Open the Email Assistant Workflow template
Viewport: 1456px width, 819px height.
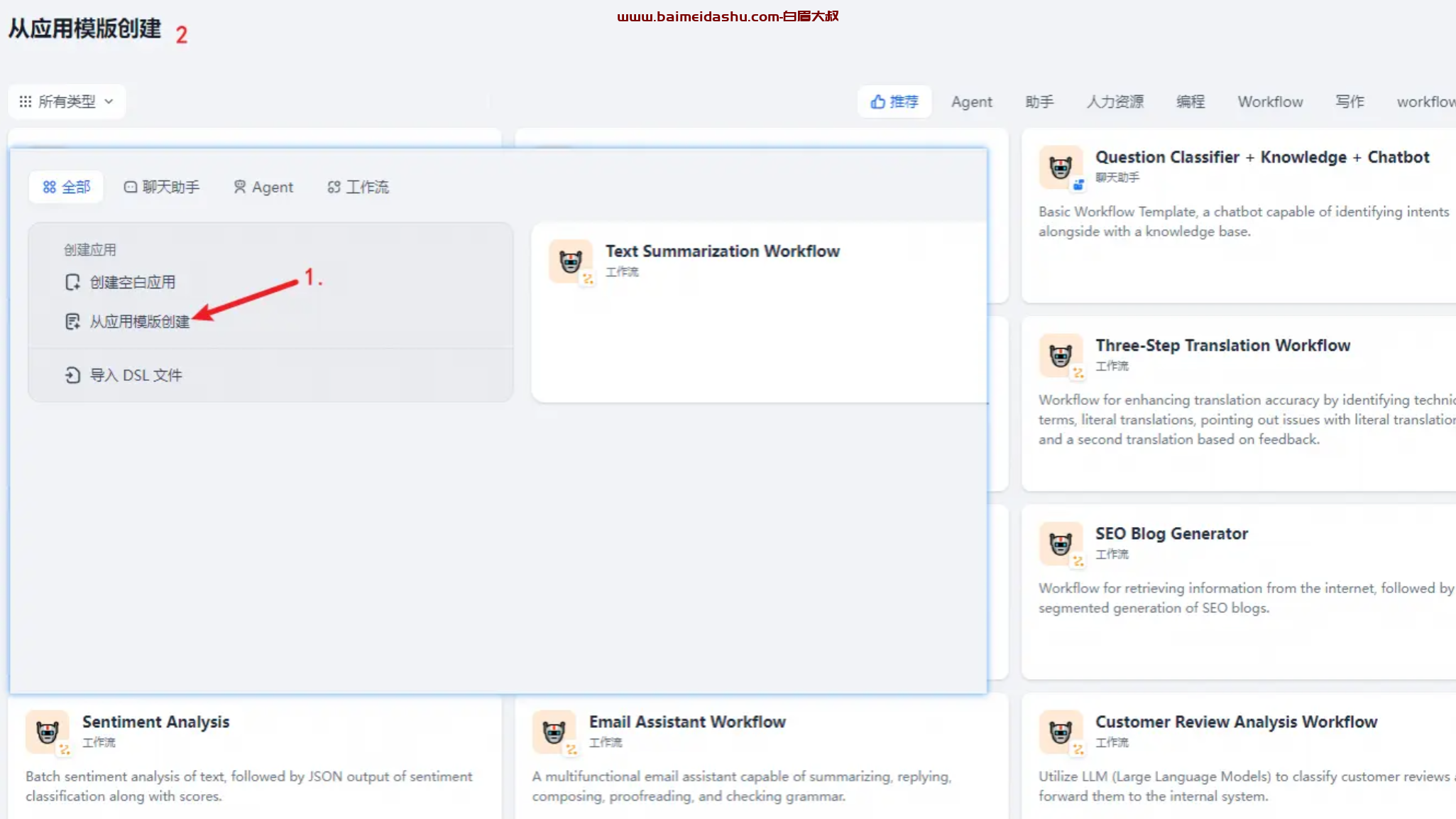click(x=761, y=757)
